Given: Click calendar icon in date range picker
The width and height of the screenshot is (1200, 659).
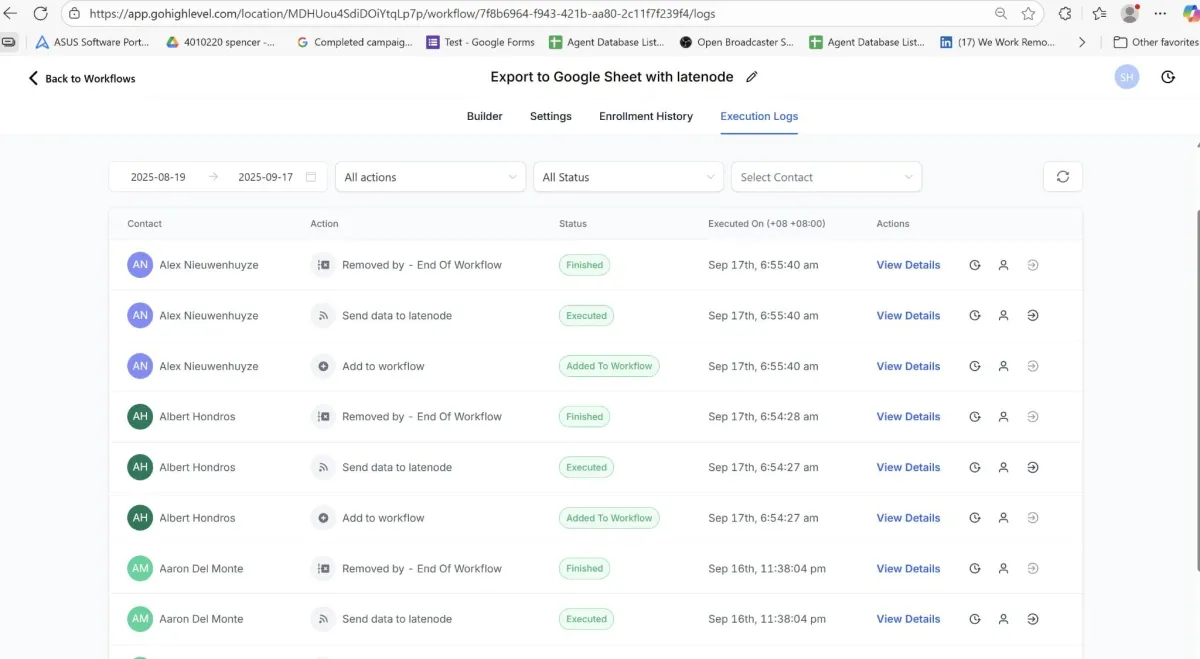Looking at the screenshot, I should coord(311,177).
